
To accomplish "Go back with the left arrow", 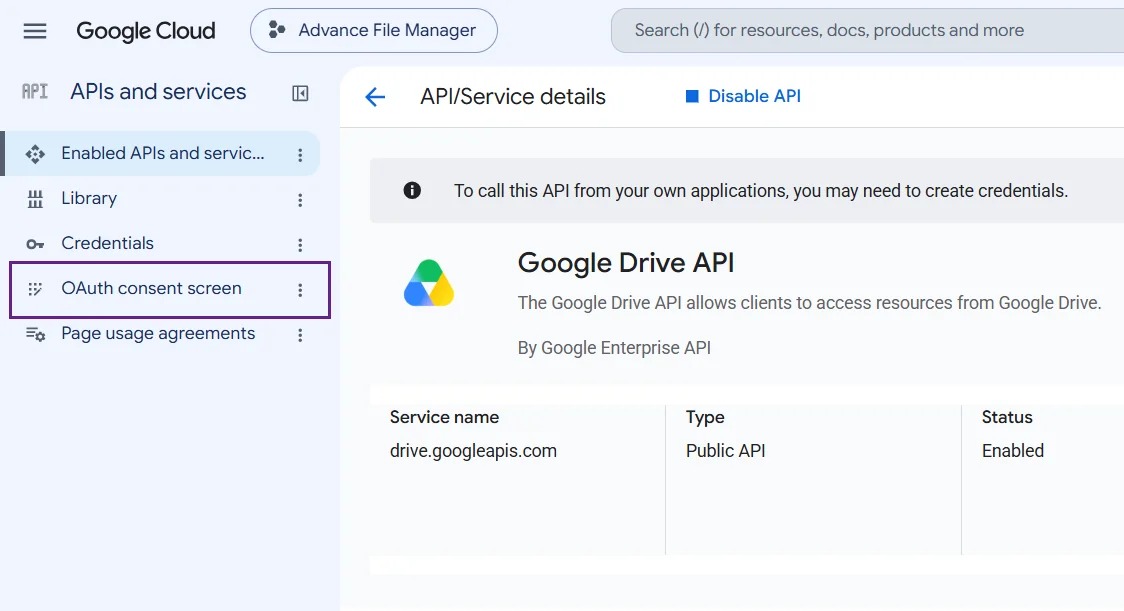I will click(375, 97).
